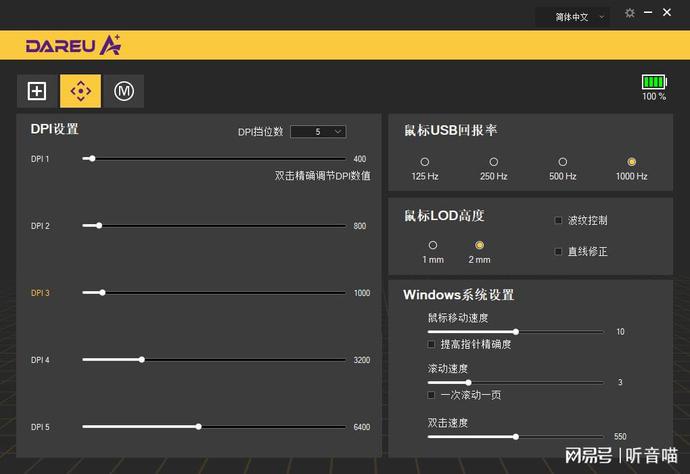Enable the 波纹控制 checkbox
The width and height of the screenshot is (690, 474).
(558, 220)
